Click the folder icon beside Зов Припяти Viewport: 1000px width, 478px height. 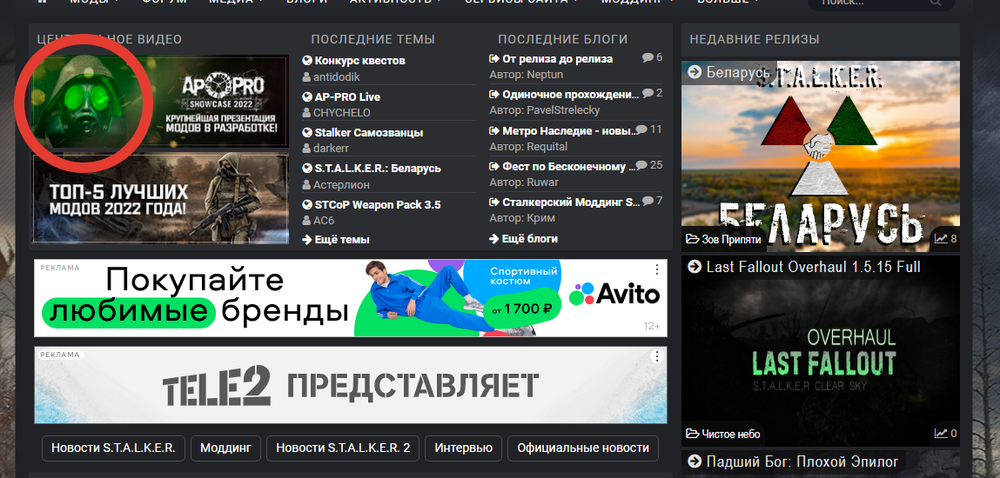(693, 240)
